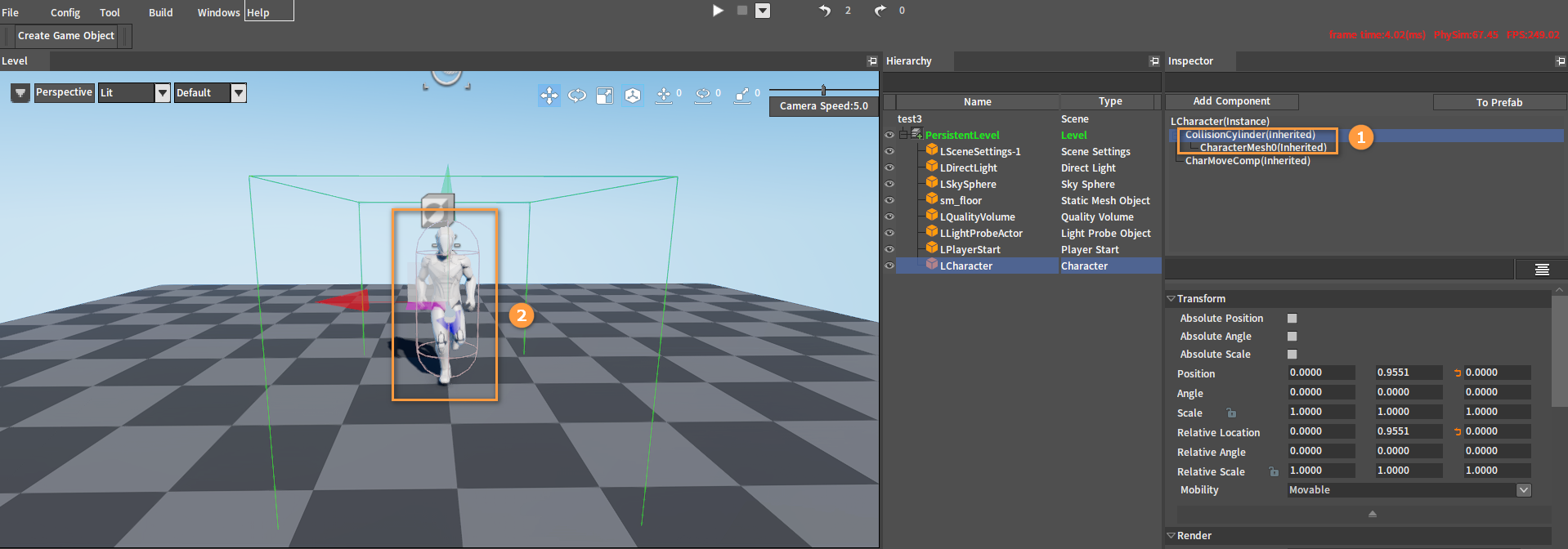Click the undo arrow

click(x=825, y=11)
